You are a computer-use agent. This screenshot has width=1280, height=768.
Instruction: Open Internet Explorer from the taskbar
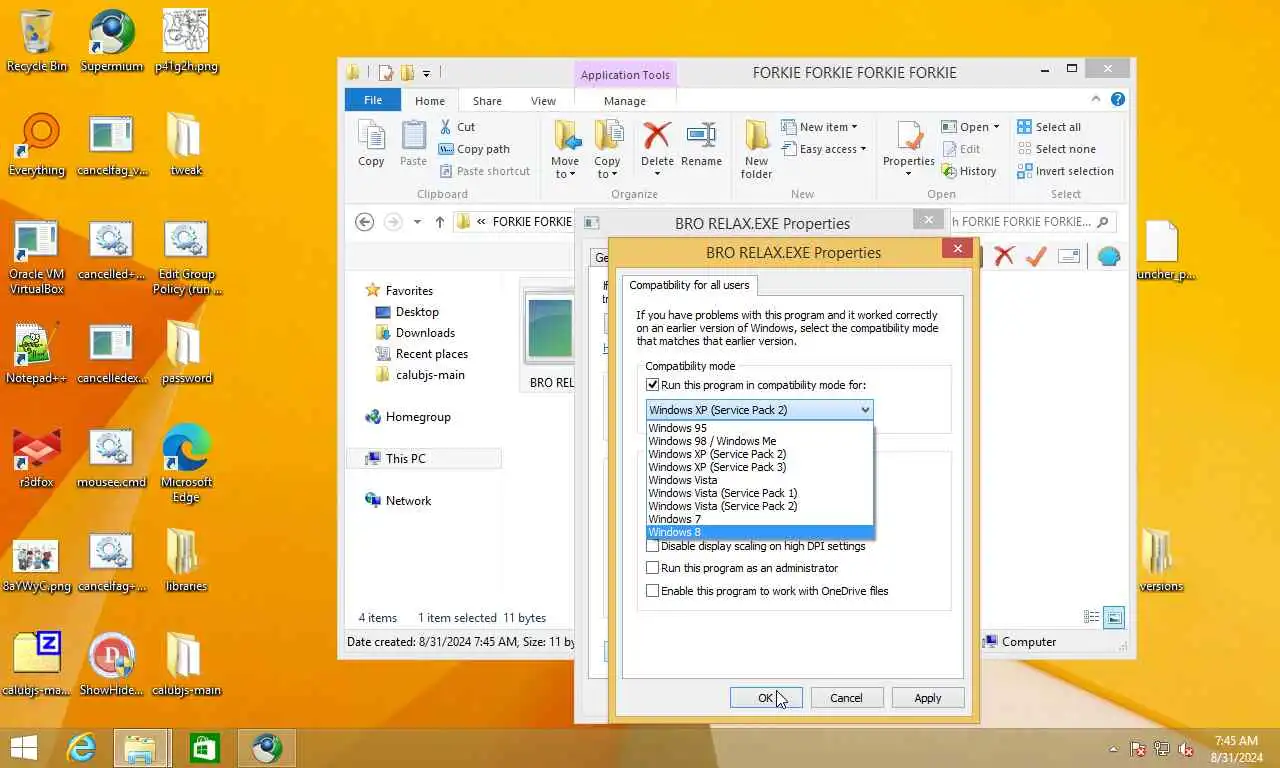(x=81, y=747)
